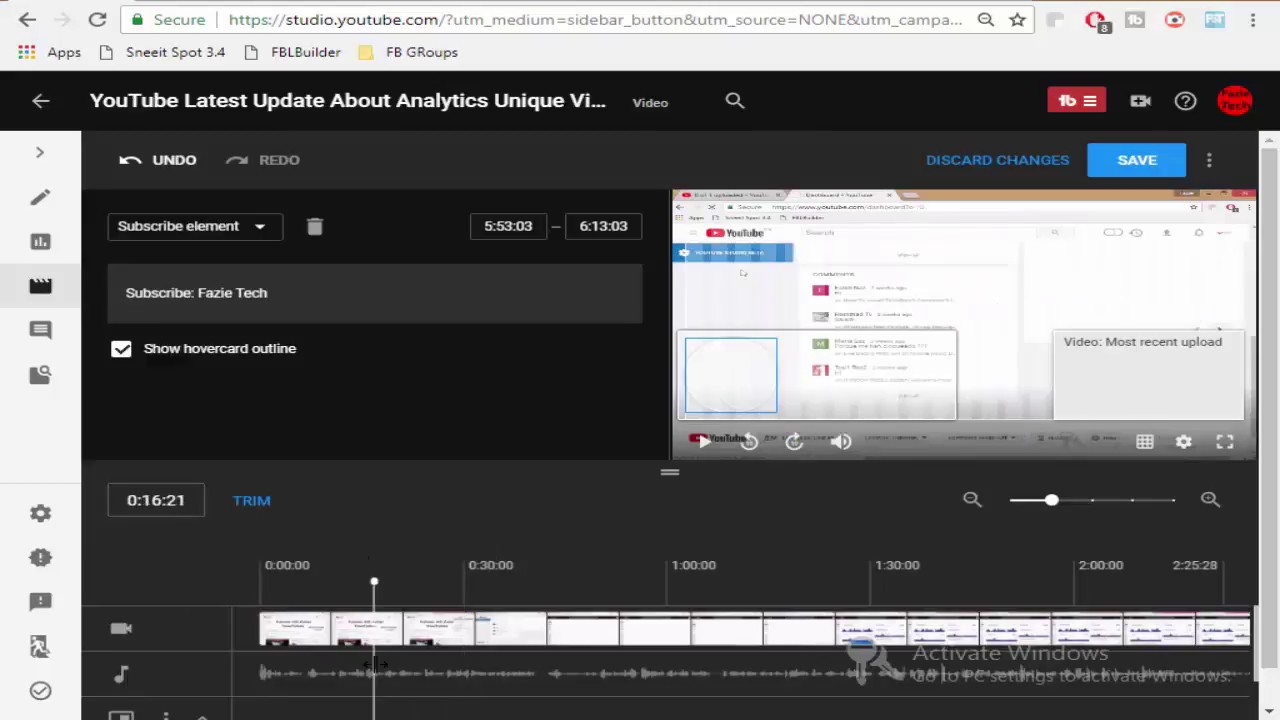Image resolution: width=1280 pixels, height=720 pixels.
Task: Edit the 6:13:03 end time field
Action: (603, 226)
